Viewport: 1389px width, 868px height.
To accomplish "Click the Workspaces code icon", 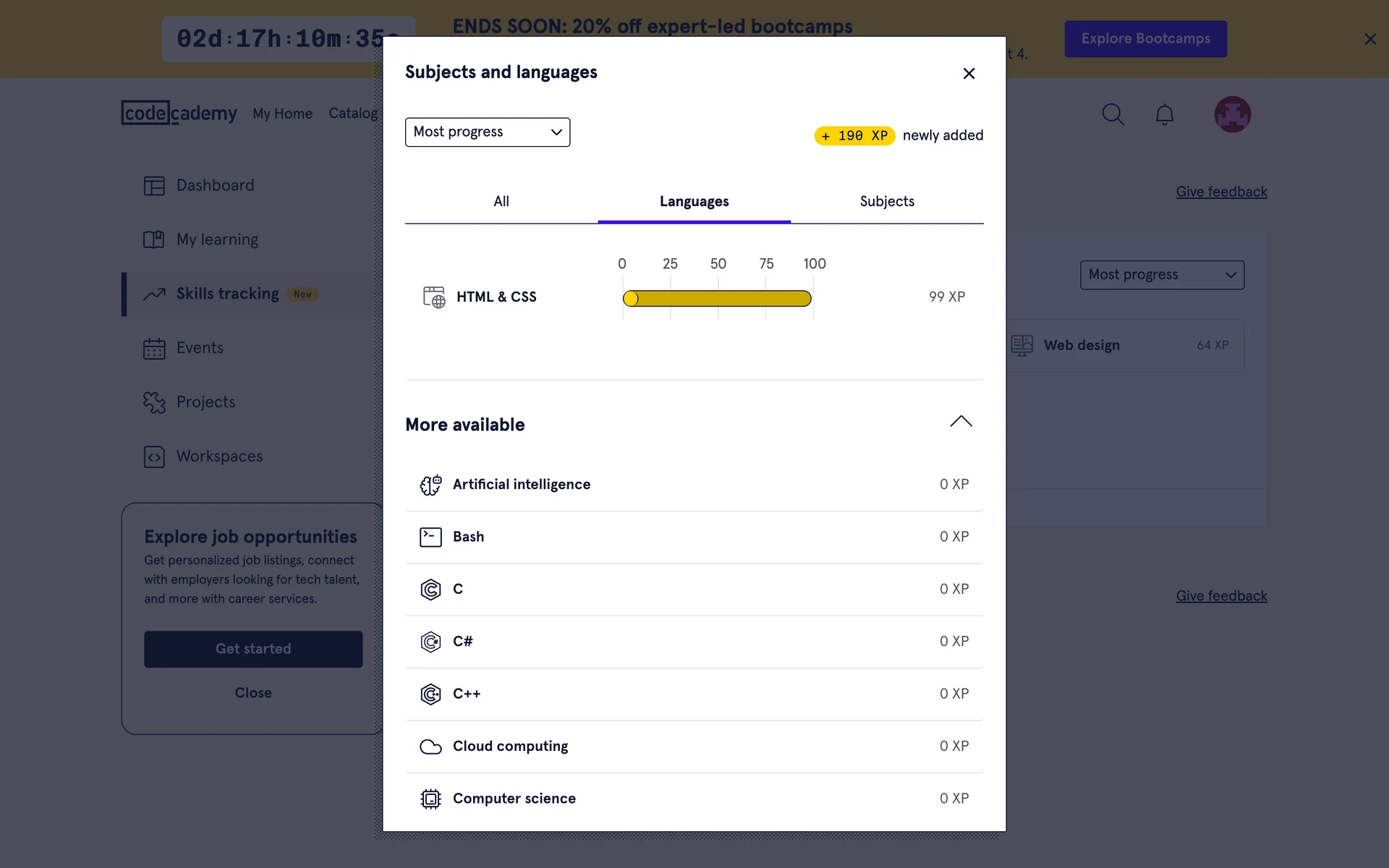I will coord(154,457).
